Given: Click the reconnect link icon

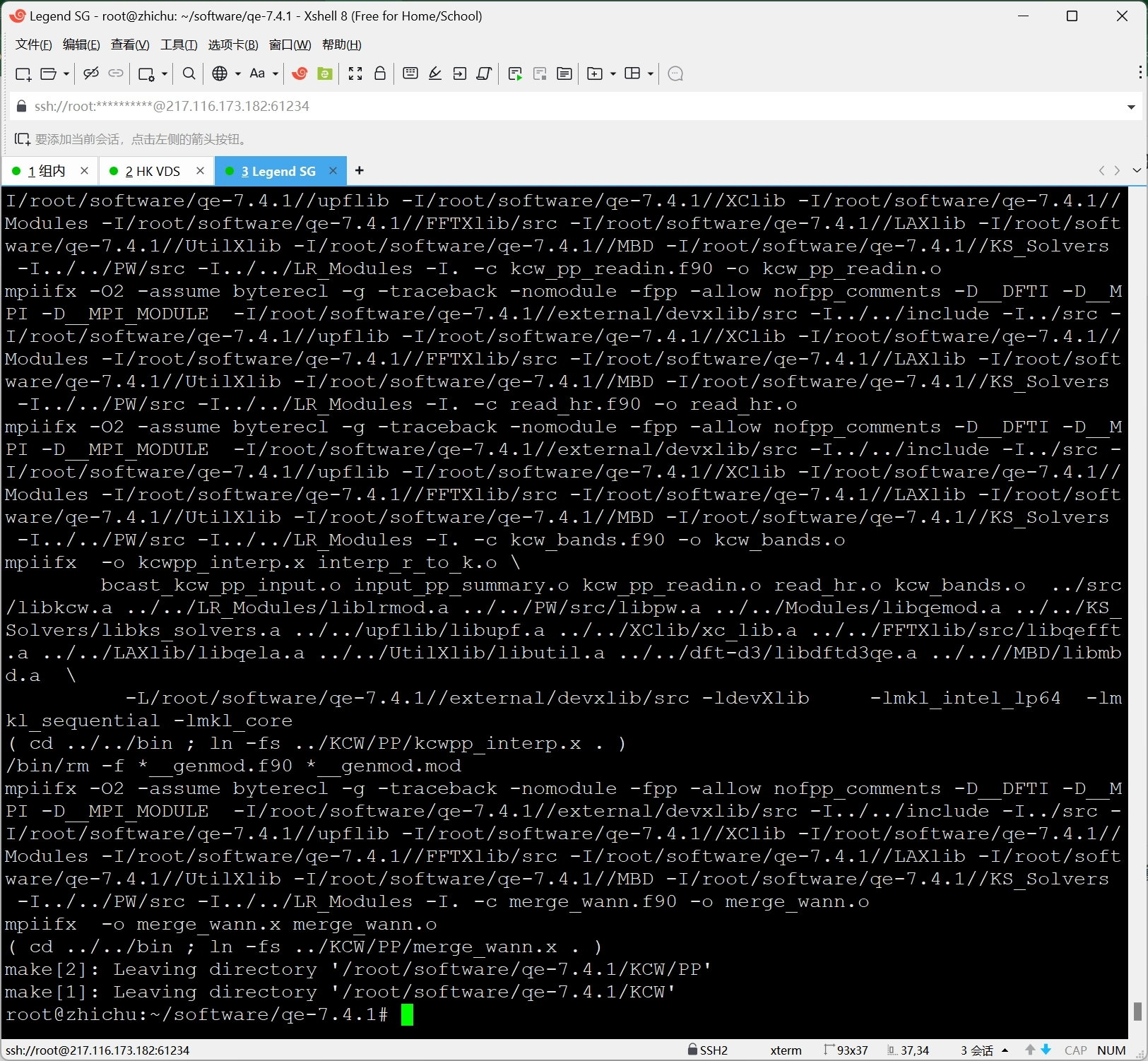Looking at the screenshot, I should (x=116, y=73).
